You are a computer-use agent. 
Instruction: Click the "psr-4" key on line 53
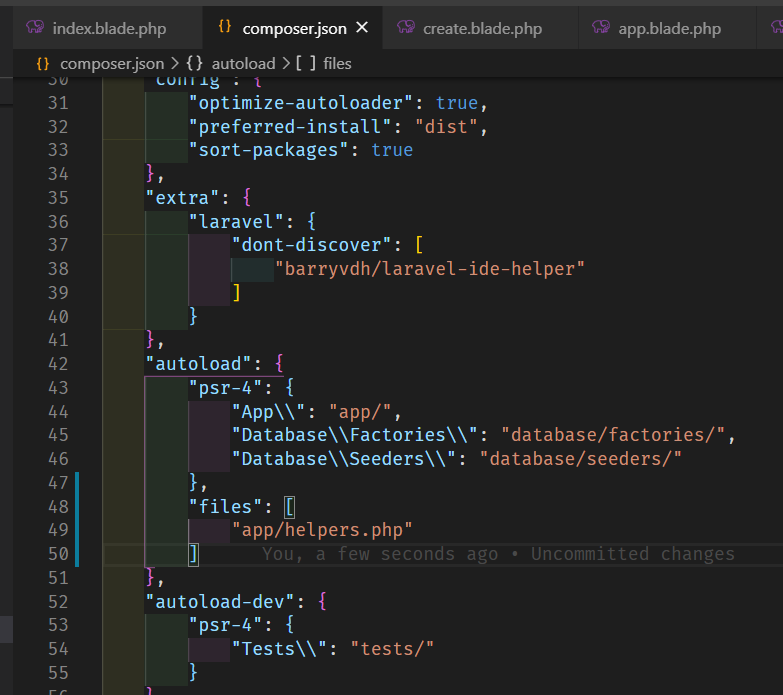pyautogui.click(x=225, y=625)
